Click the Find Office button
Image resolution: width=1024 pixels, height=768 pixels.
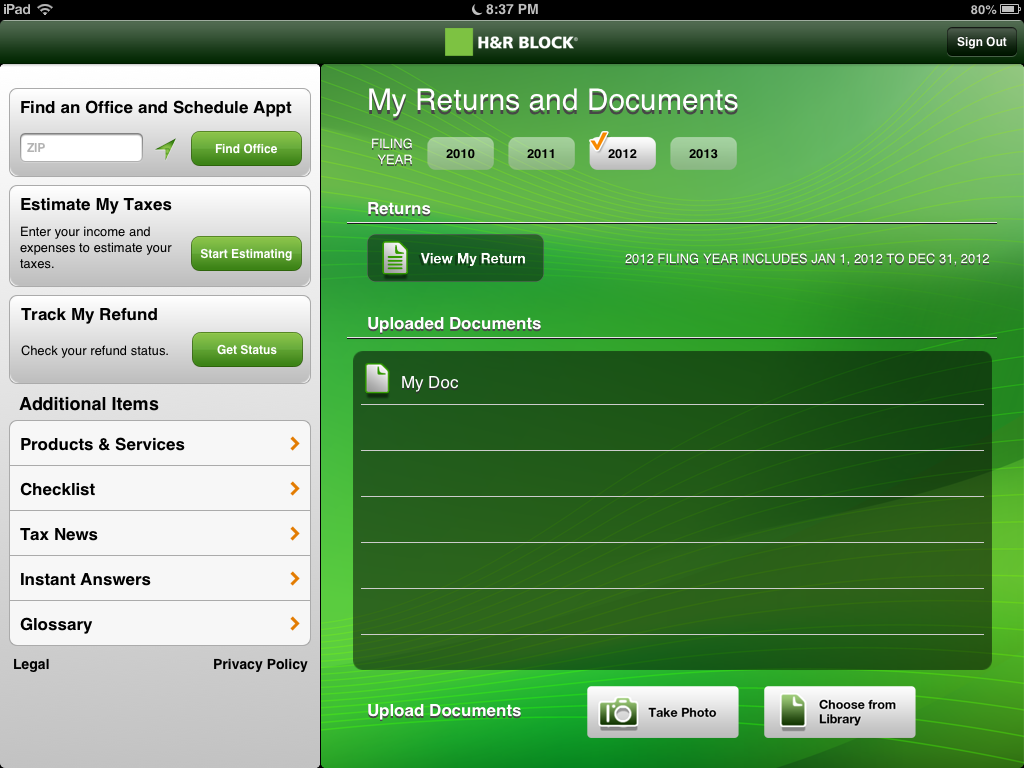pos(246,148)
